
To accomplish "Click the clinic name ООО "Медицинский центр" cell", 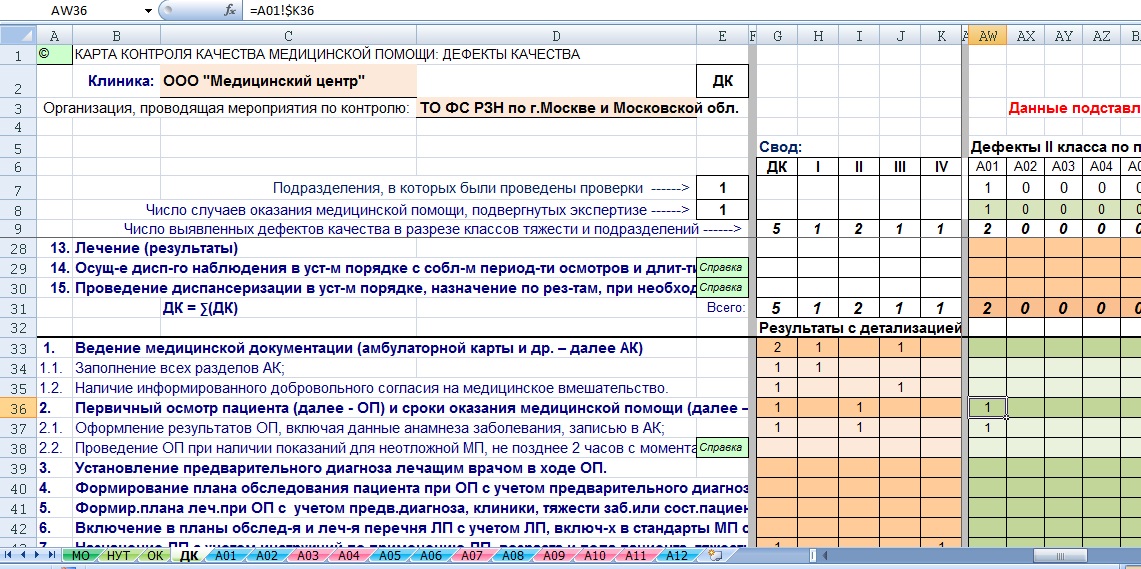I will click(288, 81).
